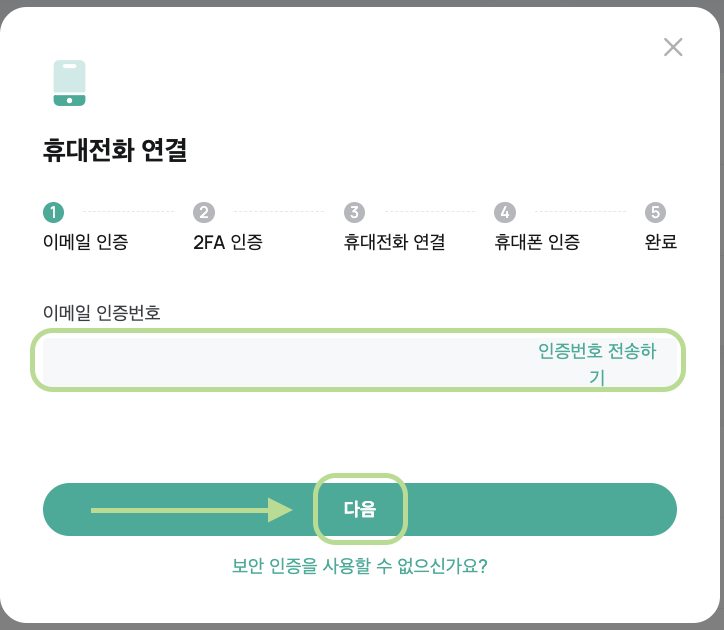This screenshot has height=630, width=724.
Task: Click the 휴대폰 인증 step label
Action: click(537, 242)
